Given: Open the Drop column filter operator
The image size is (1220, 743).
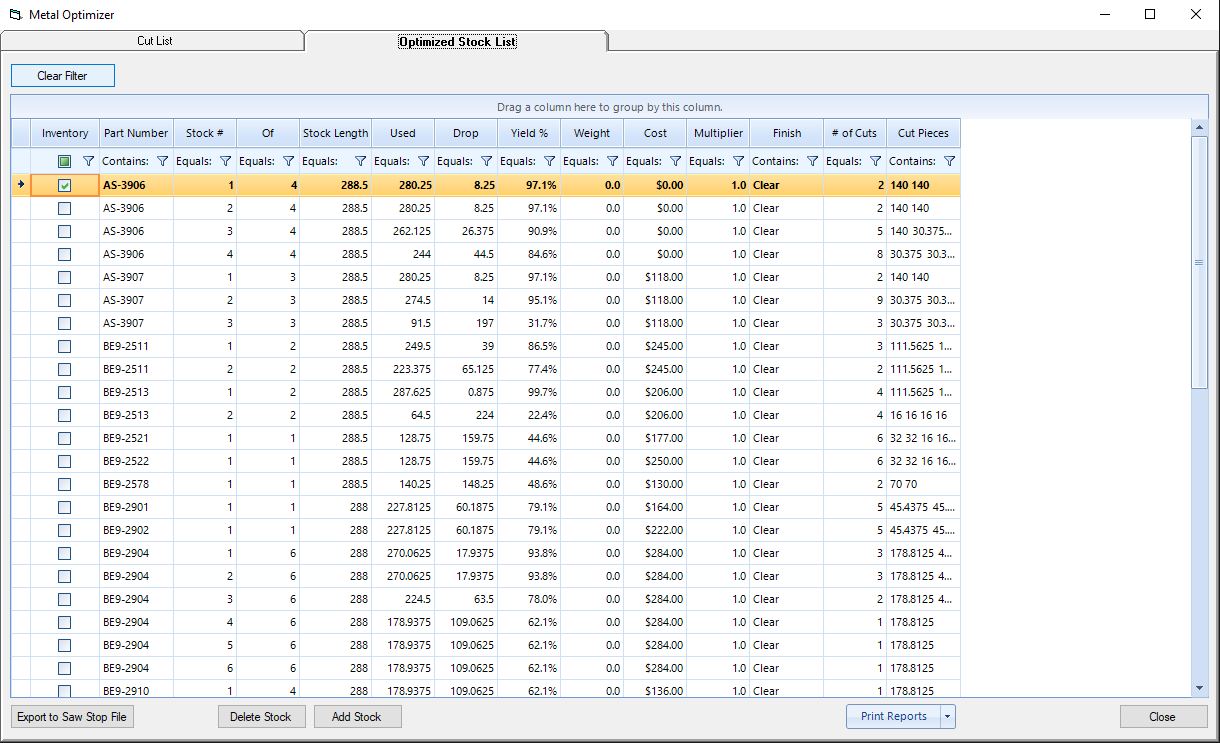Looking at the screenshot, I should [454, 161].
